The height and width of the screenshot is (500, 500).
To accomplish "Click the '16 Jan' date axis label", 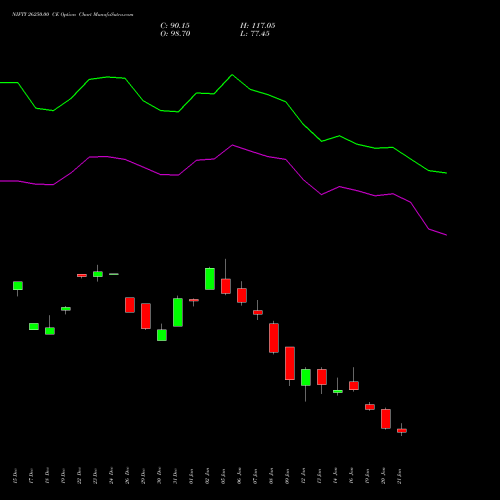I will (351, 476).
